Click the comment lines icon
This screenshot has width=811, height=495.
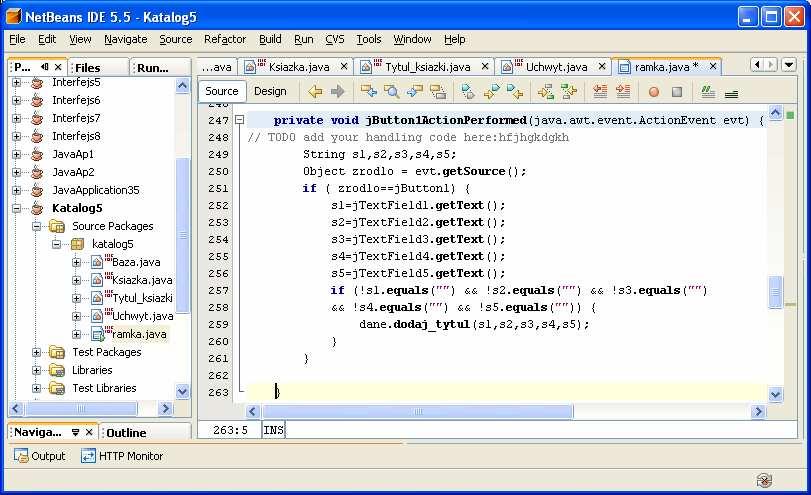[x=708, y=92]
